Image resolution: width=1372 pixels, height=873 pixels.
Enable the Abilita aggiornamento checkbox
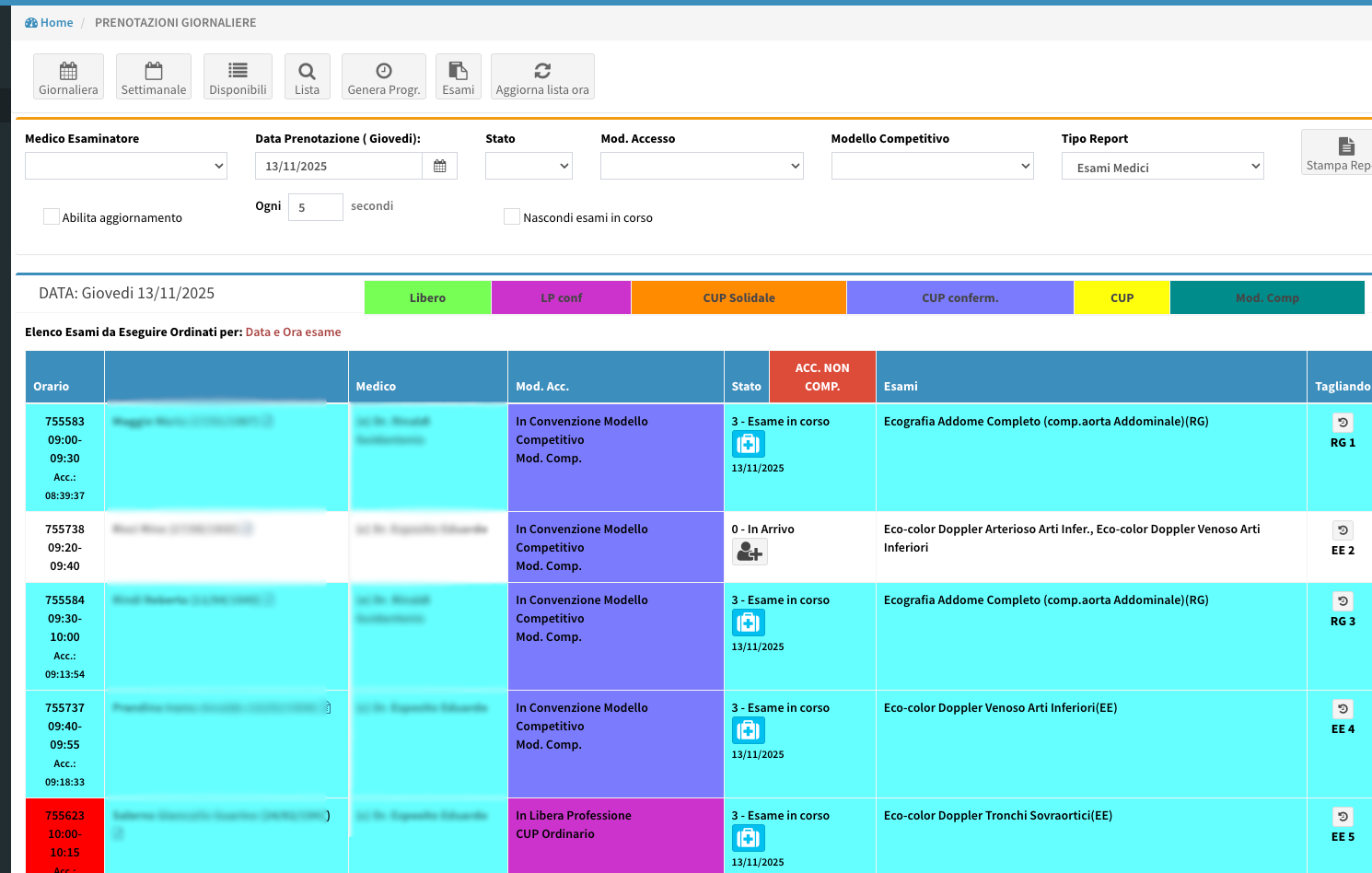click(x=52, y=216)
